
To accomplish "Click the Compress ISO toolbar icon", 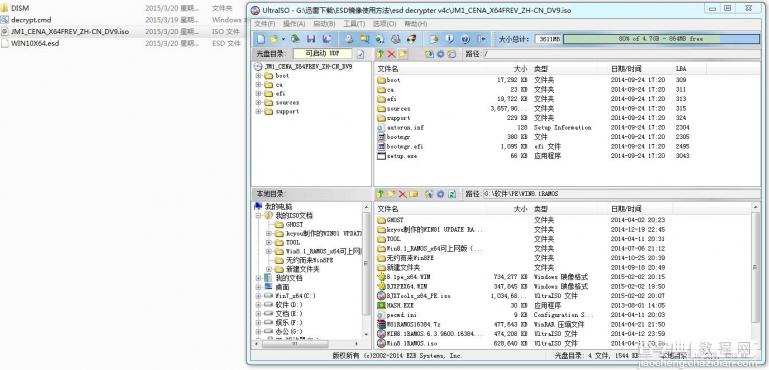I will 380,39.
